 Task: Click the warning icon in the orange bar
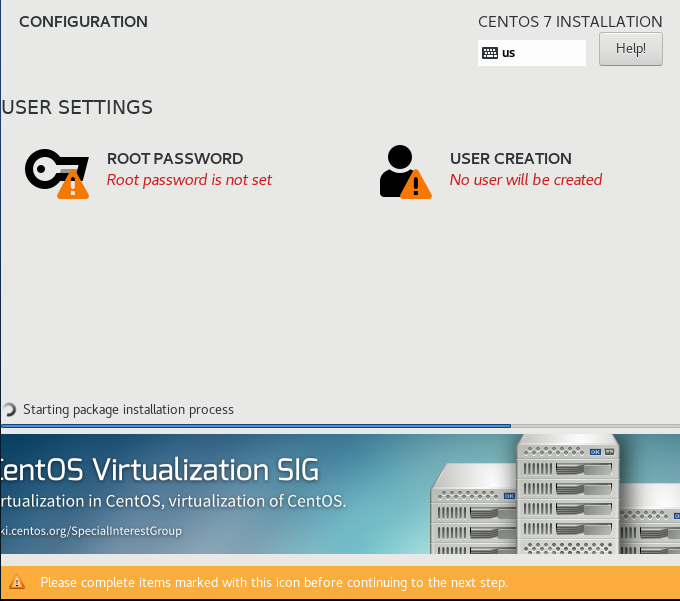pyautogui.click(x=17, y=582)
